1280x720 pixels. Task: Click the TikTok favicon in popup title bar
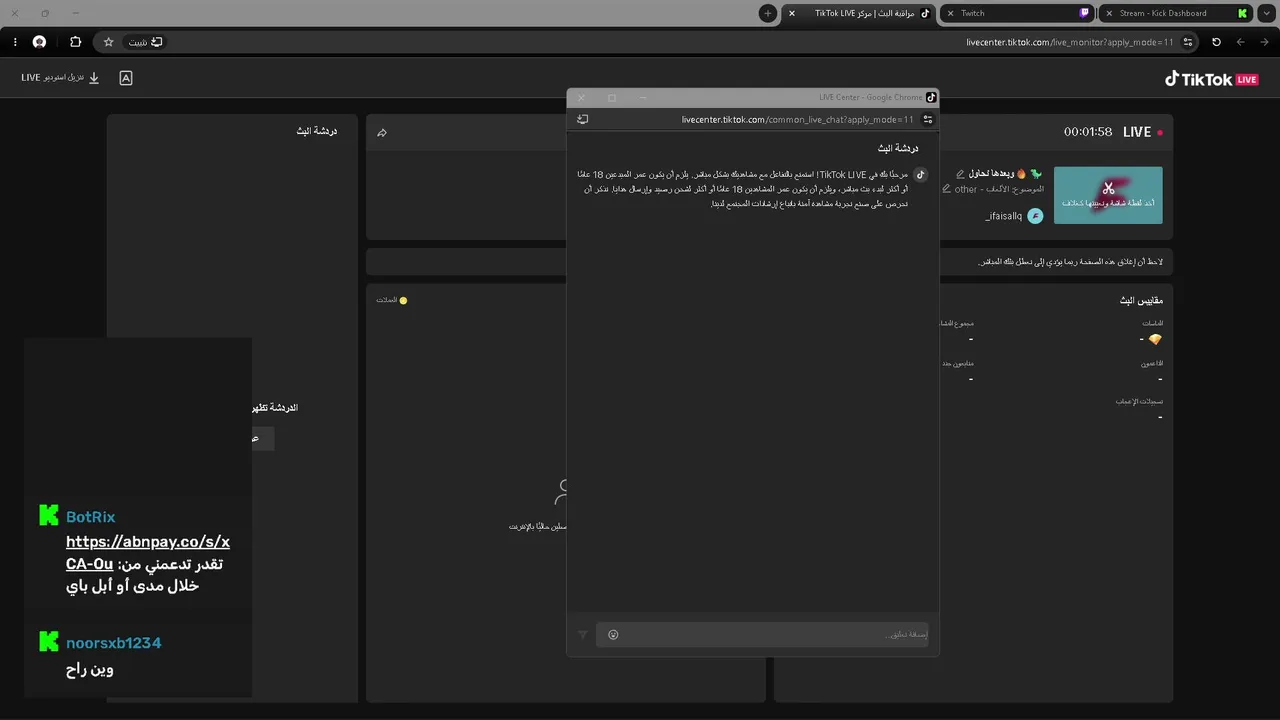[931, 97]
